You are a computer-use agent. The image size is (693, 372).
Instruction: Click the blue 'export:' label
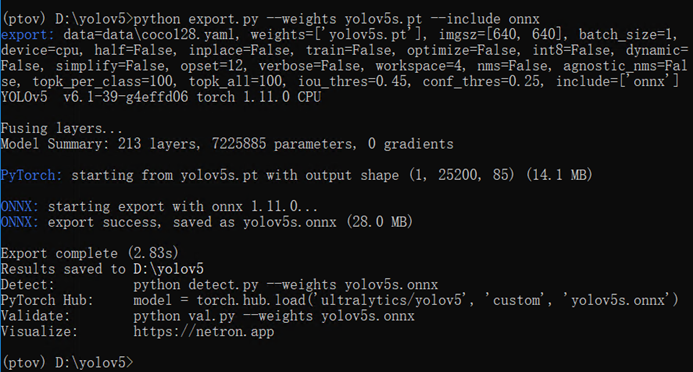click(x=27, y=35)
